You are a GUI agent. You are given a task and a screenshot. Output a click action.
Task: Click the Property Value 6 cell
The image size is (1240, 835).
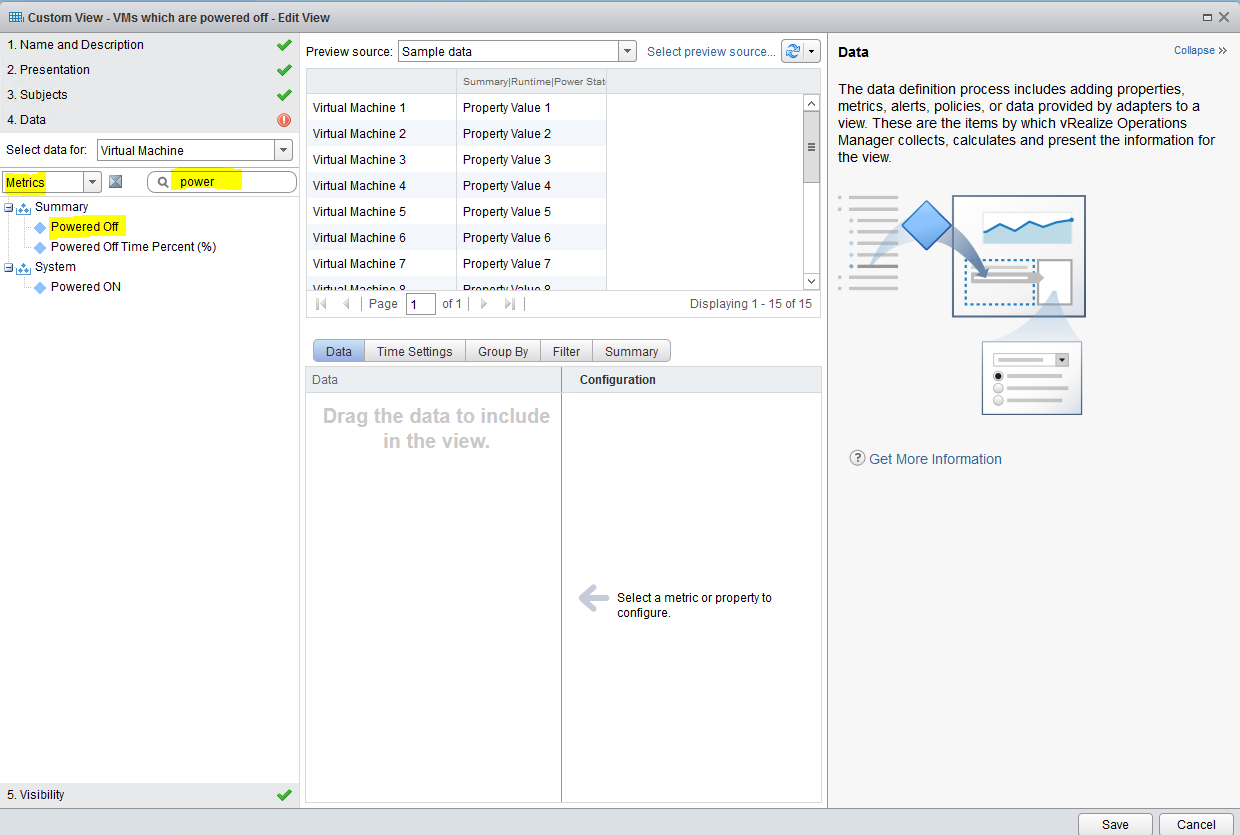(531, 237)
